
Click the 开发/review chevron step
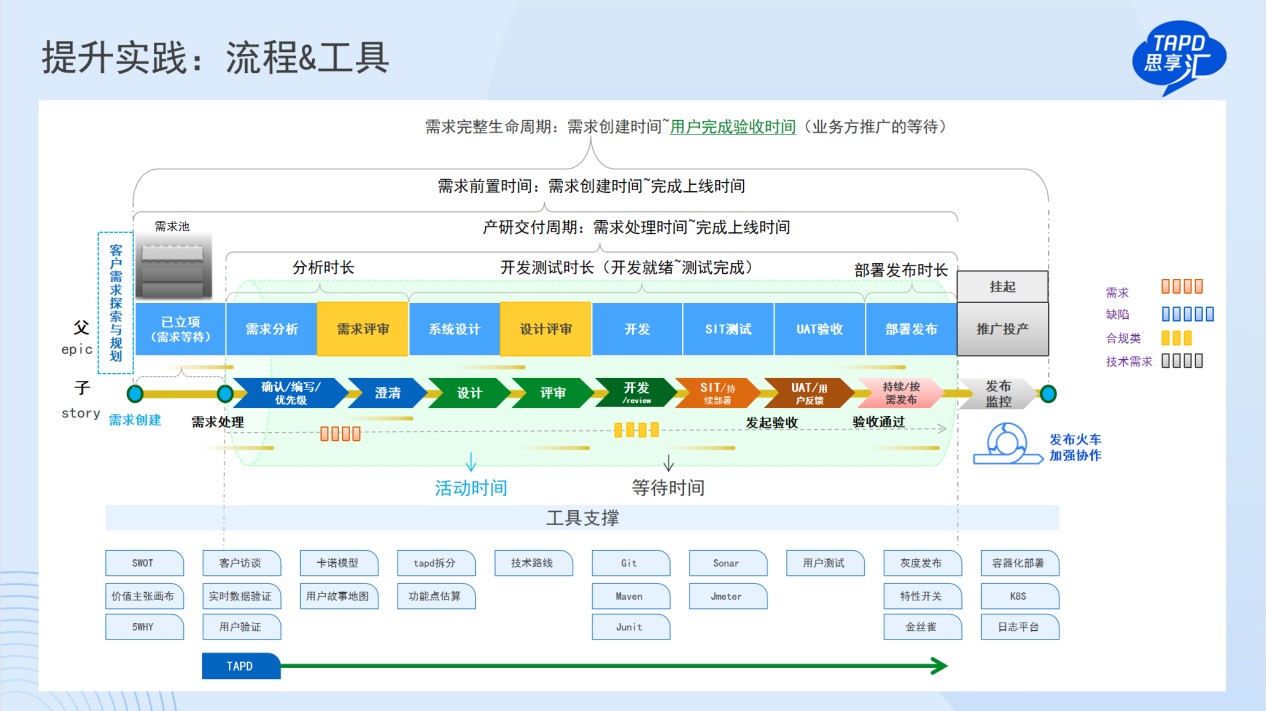click(x=636, y=393)
